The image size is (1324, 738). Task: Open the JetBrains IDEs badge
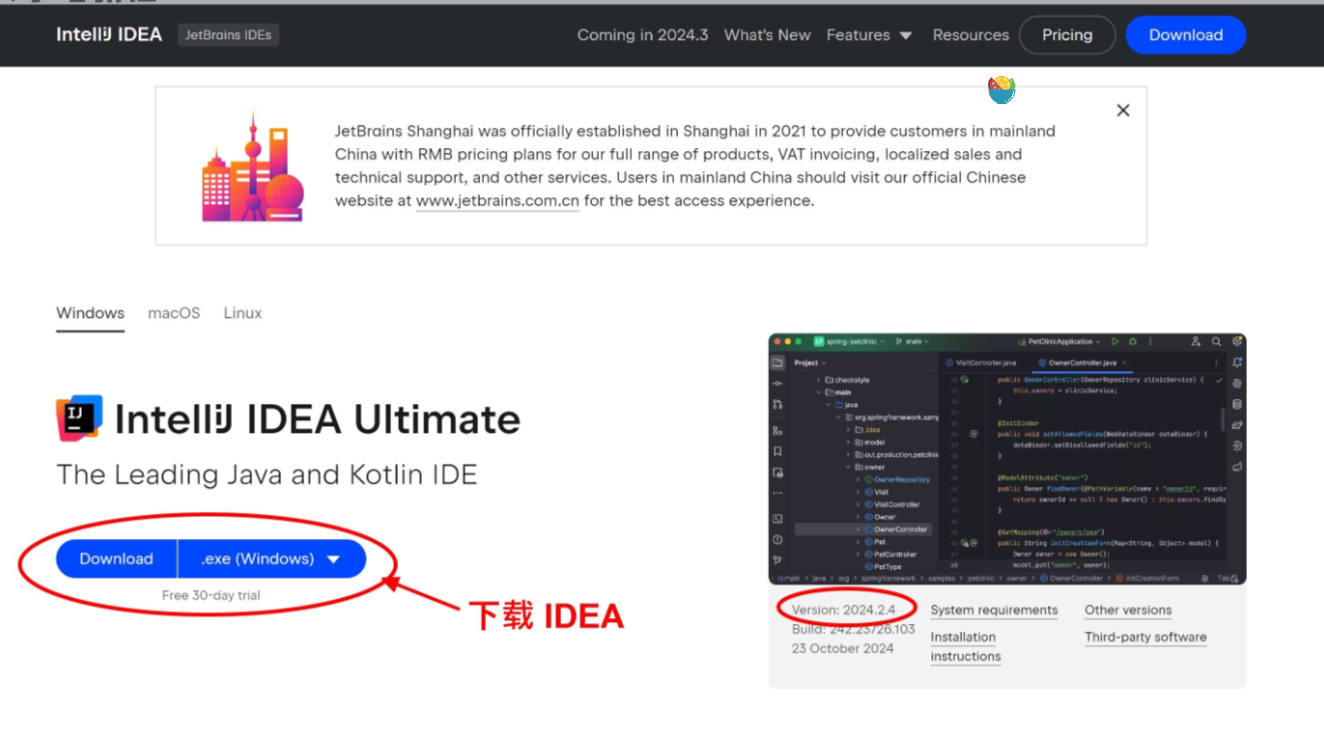tap(229, 35)
